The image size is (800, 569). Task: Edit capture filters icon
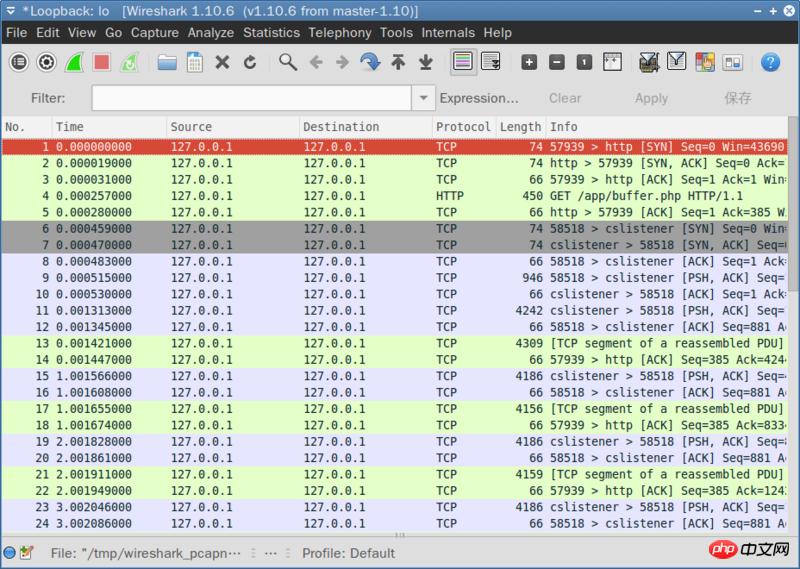point(649,62)
